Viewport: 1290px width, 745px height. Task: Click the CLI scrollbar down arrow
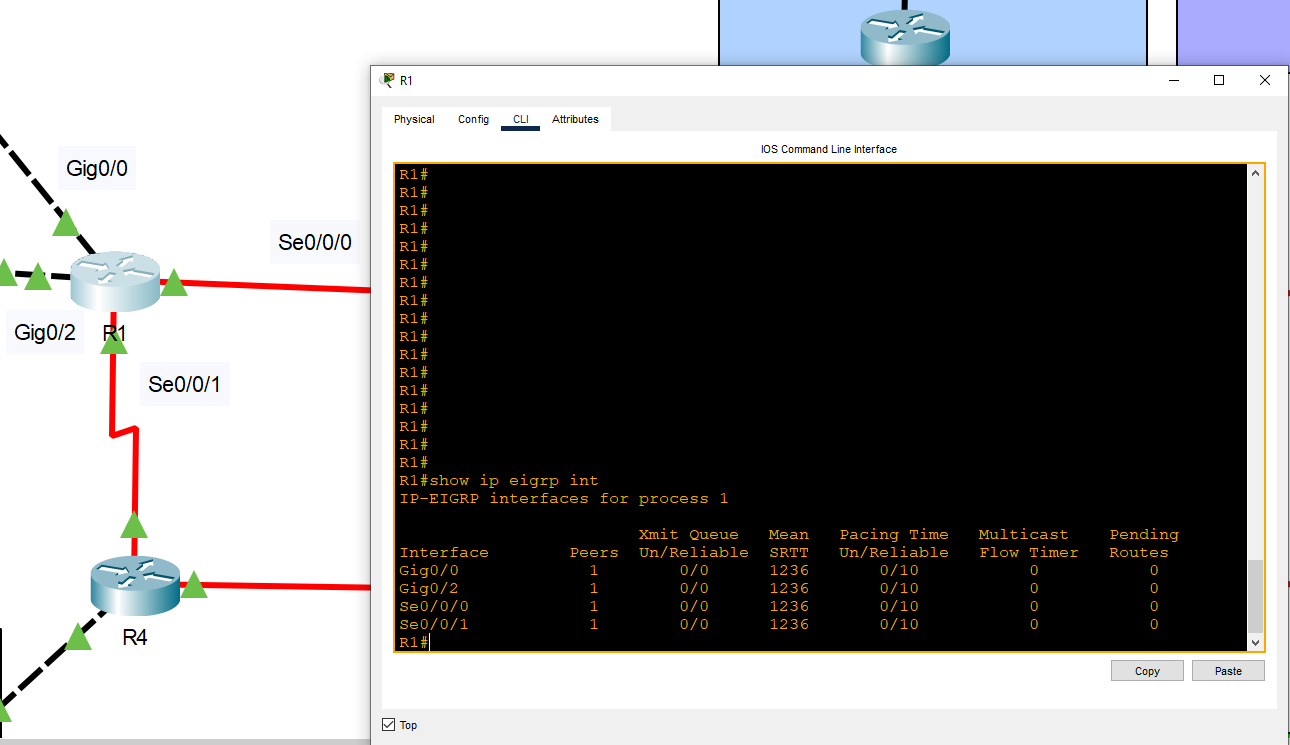[1255, 642]
